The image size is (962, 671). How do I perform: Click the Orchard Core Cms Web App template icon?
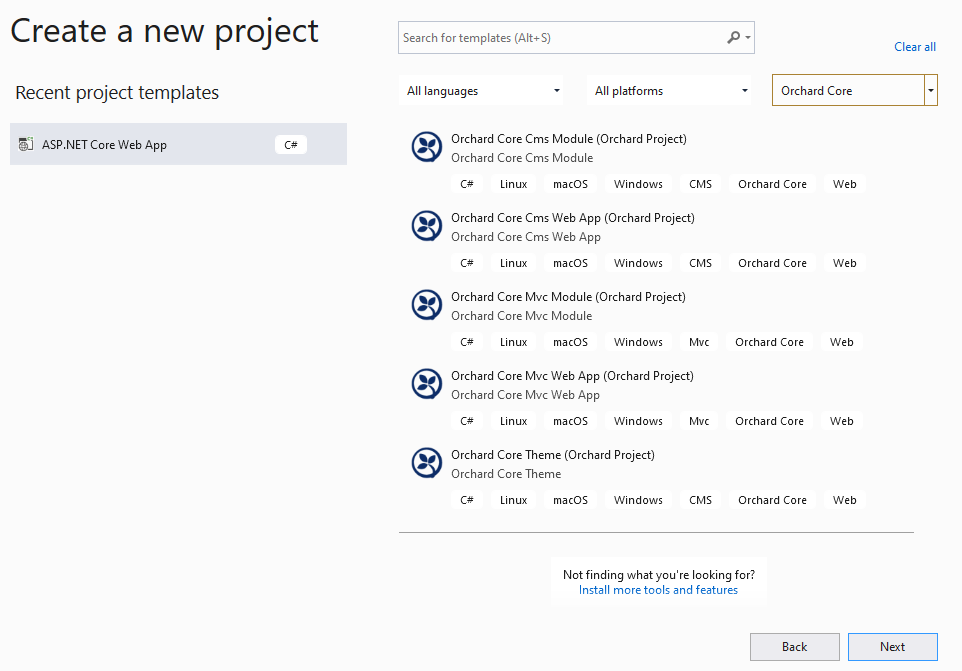point(426,226)
